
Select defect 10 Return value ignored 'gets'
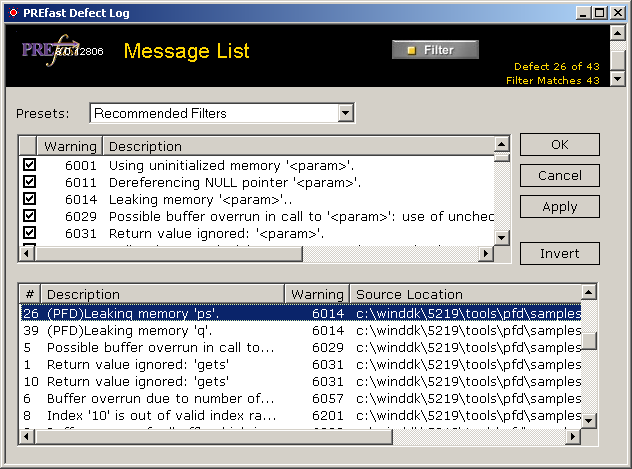coord(301,381)
